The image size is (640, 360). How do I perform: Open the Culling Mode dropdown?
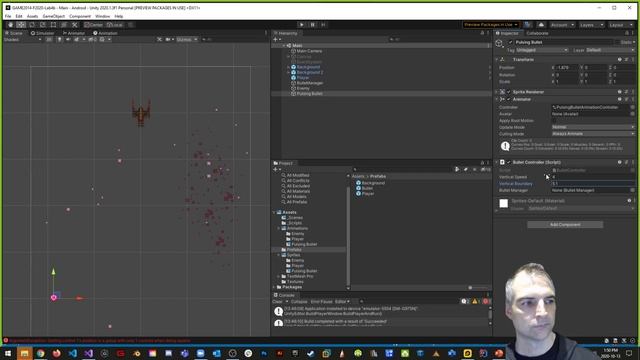593,133
